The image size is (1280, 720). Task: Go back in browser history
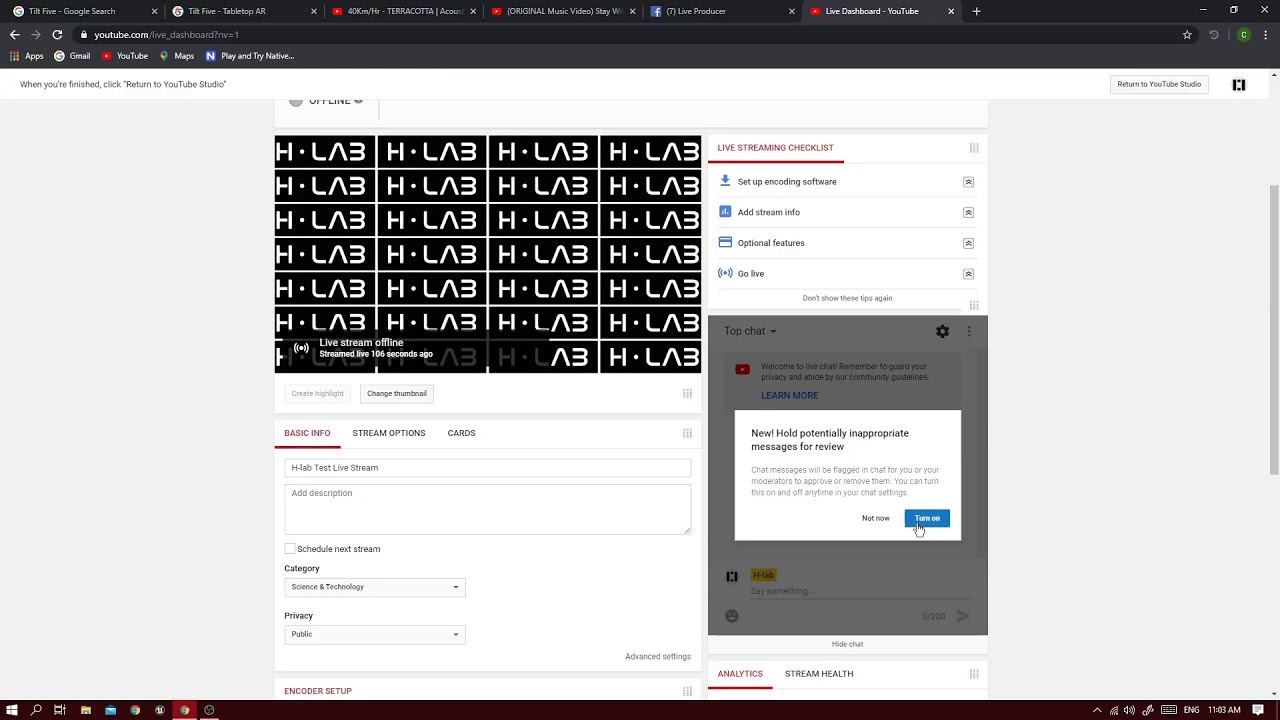[14, 34]
